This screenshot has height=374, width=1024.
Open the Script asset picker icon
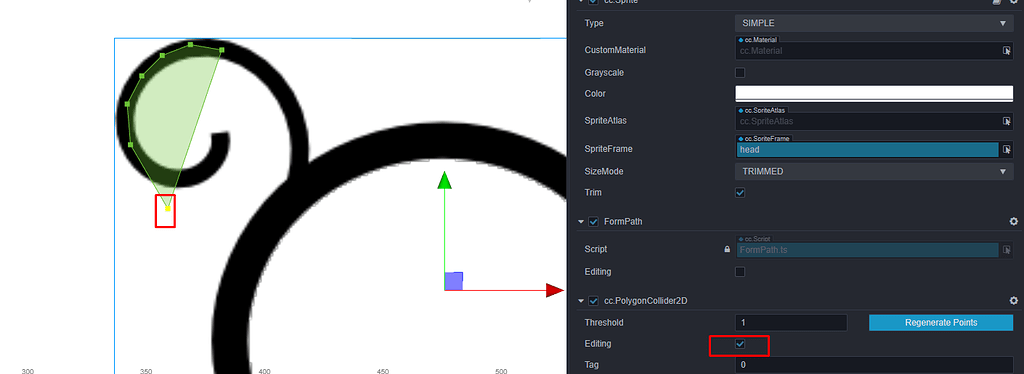[x=1007, y=249]
